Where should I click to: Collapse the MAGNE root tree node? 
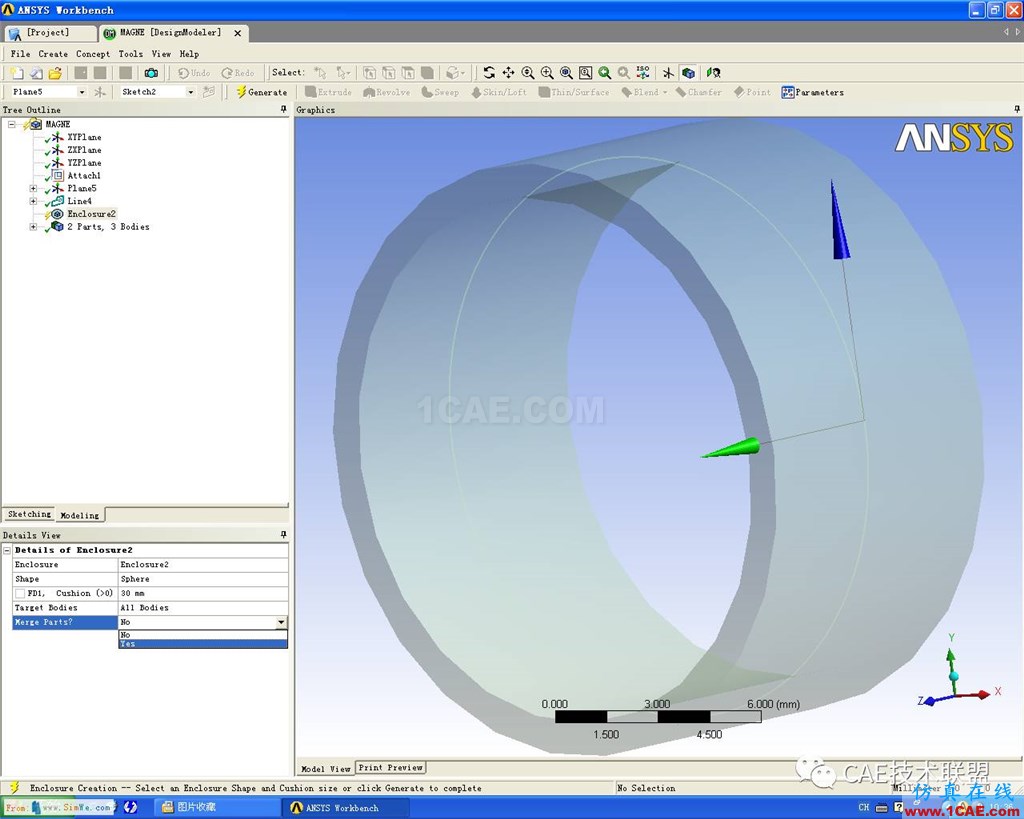(12, 124)
